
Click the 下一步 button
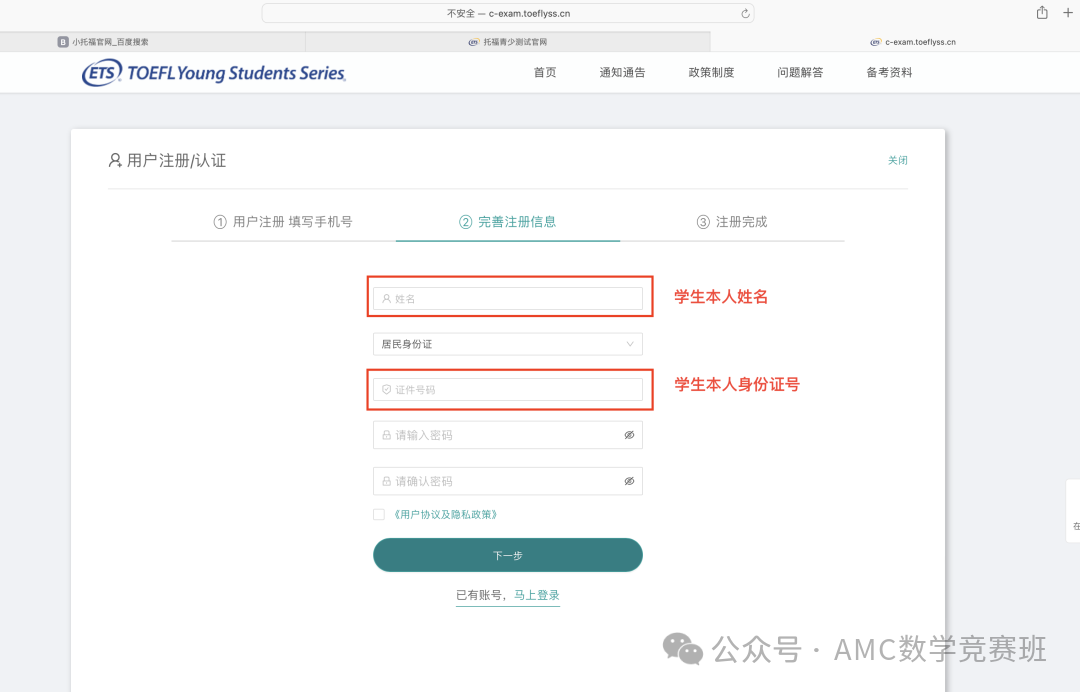(508, 555)
